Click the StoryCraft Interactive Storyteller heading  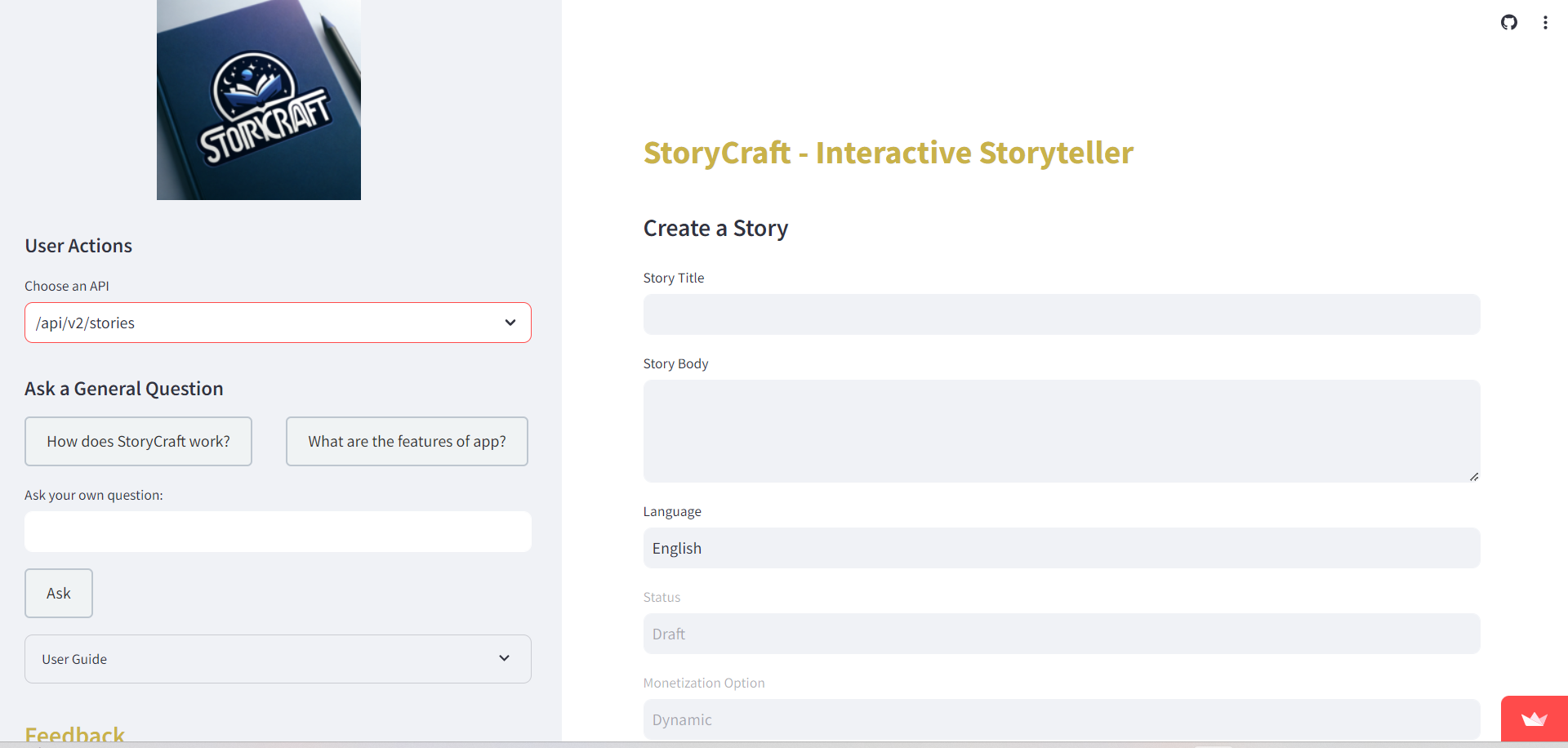(x=888, y=153)
